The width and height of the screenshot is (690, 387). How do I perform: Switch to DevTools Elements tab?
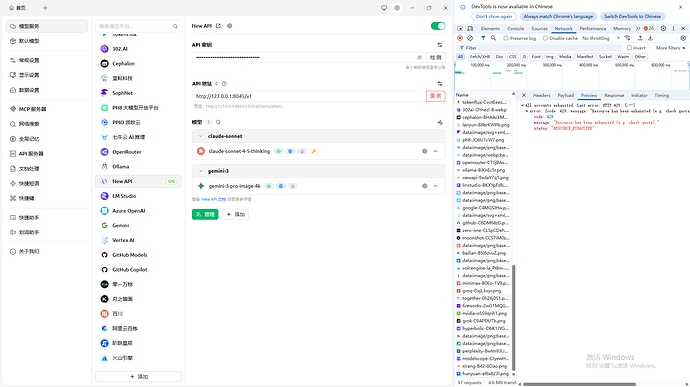pyautogui.click(x=490, y=29)
